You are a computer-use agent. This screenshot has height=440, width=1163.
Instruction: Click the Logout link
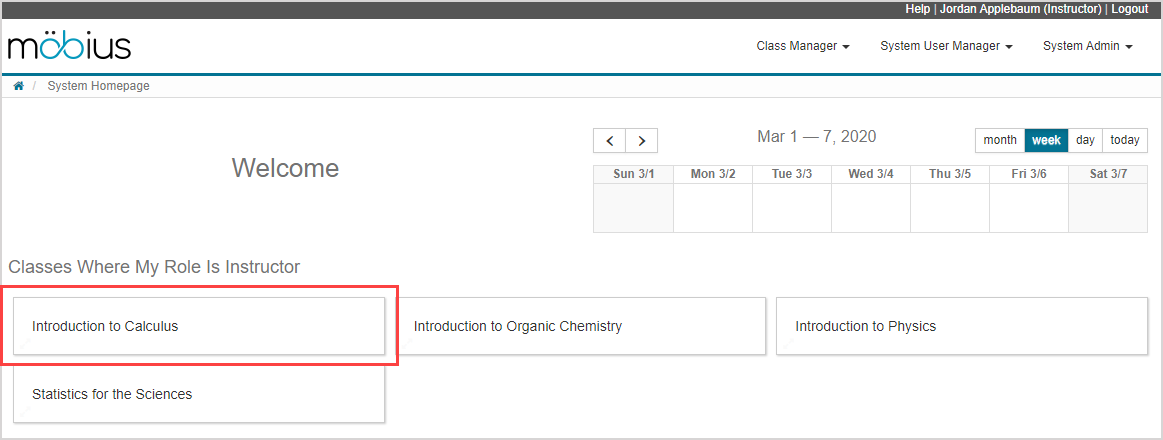[x=1129, y=9]
